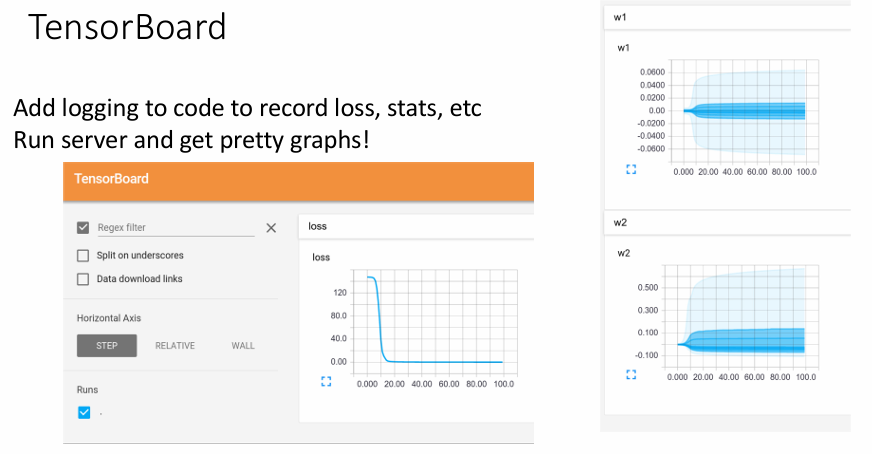Collapse the loss section header
The width and height of the screenshot is (872, 454).
pos(416,226)
